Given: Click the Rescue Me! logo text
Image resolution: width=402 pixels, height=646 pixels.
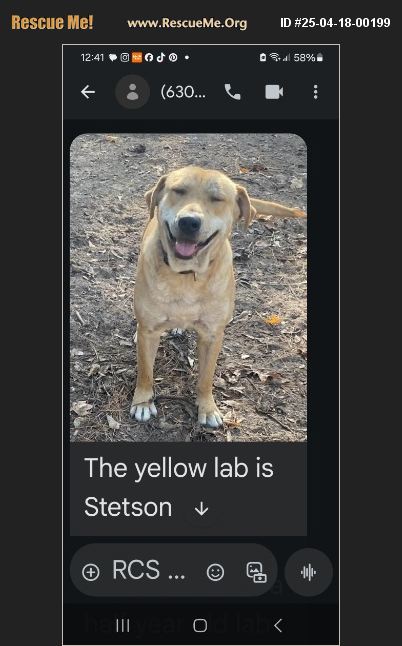Looking at the screenshot, I should pos(52,22).
